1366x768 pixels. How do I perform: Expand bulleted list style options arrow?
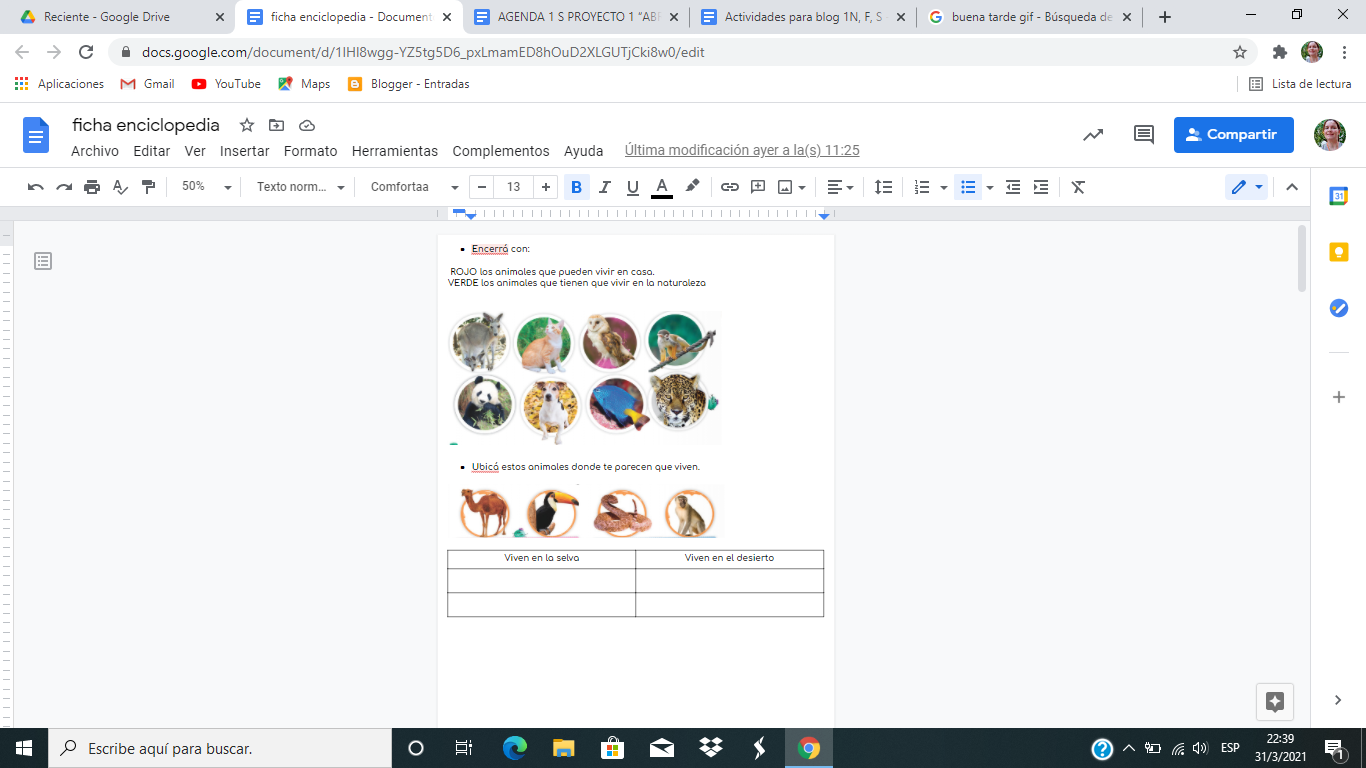[990, 187]
